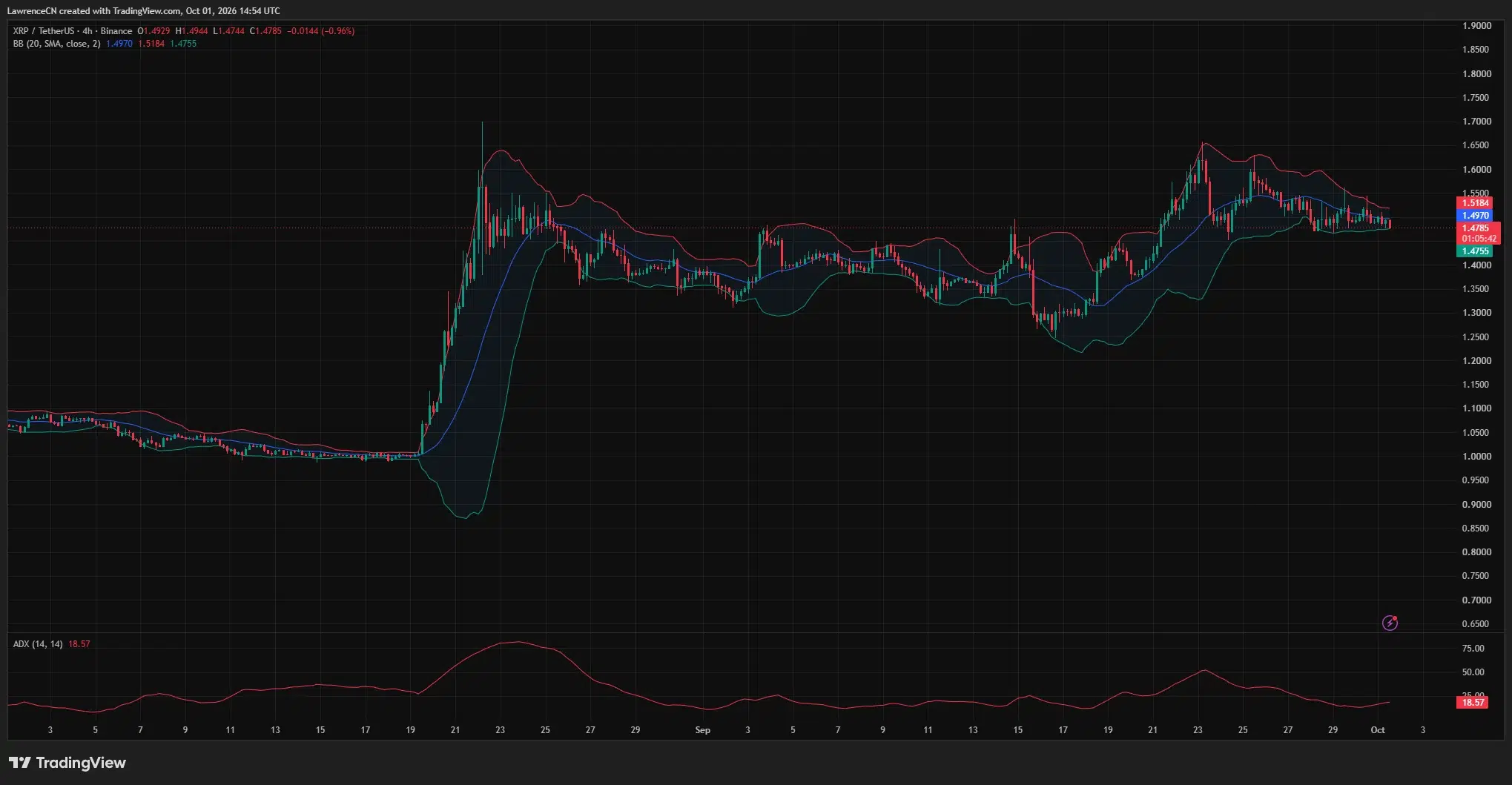
Task: Click the Sep label on the time axis
Action: [702, 730]
